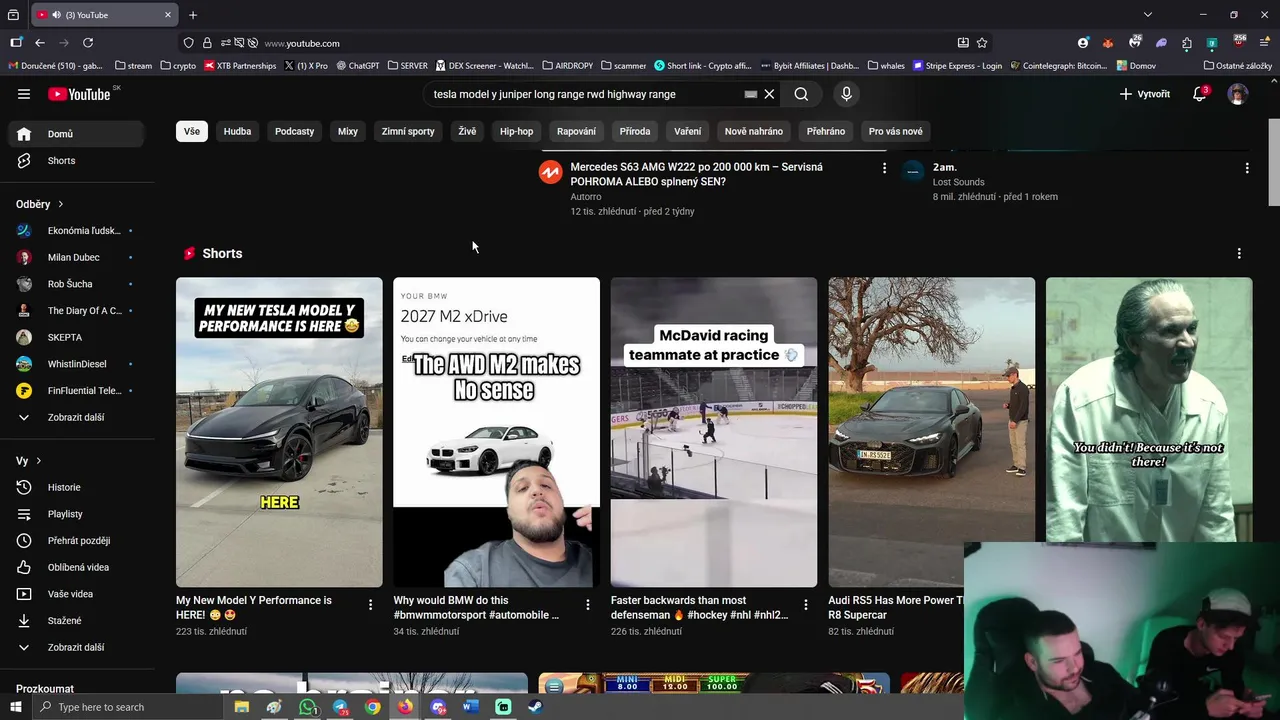Open the YouTube hamburger guide menu
The width and height of the screenshot is (1280, 720).
tap(24, 94)
